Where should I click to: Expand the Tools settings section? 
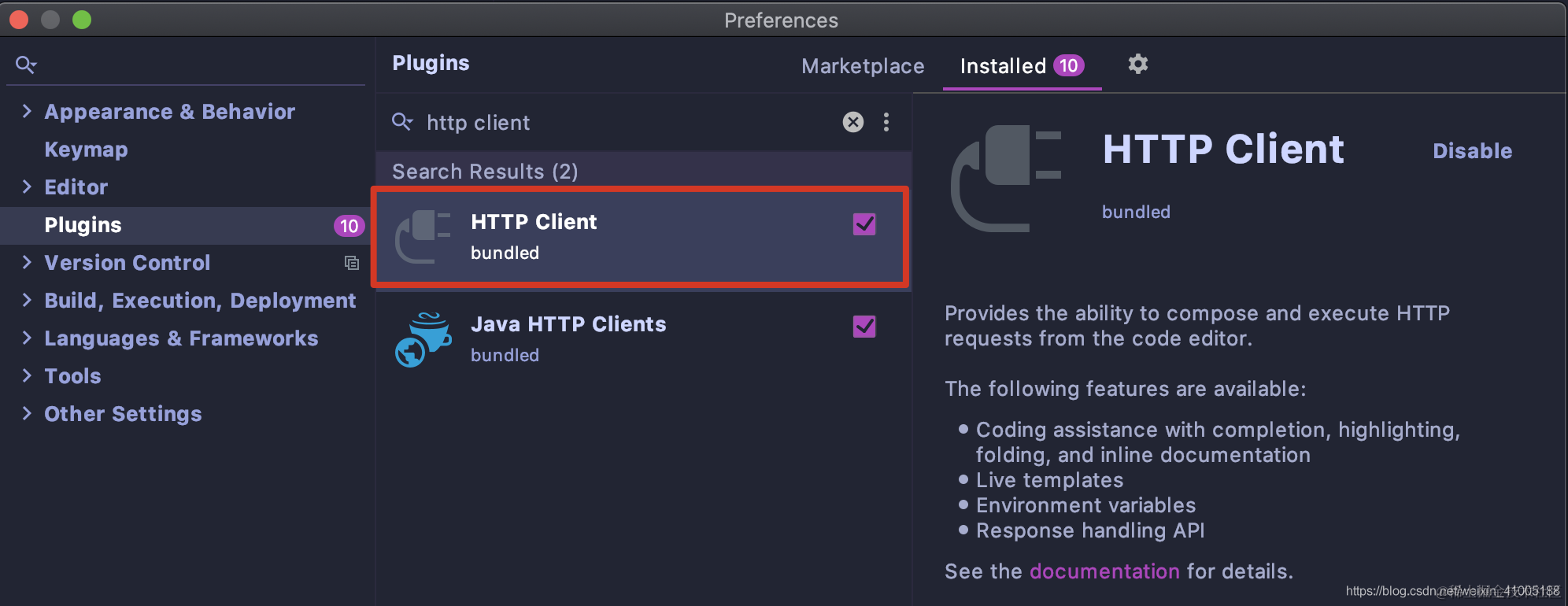27,375
